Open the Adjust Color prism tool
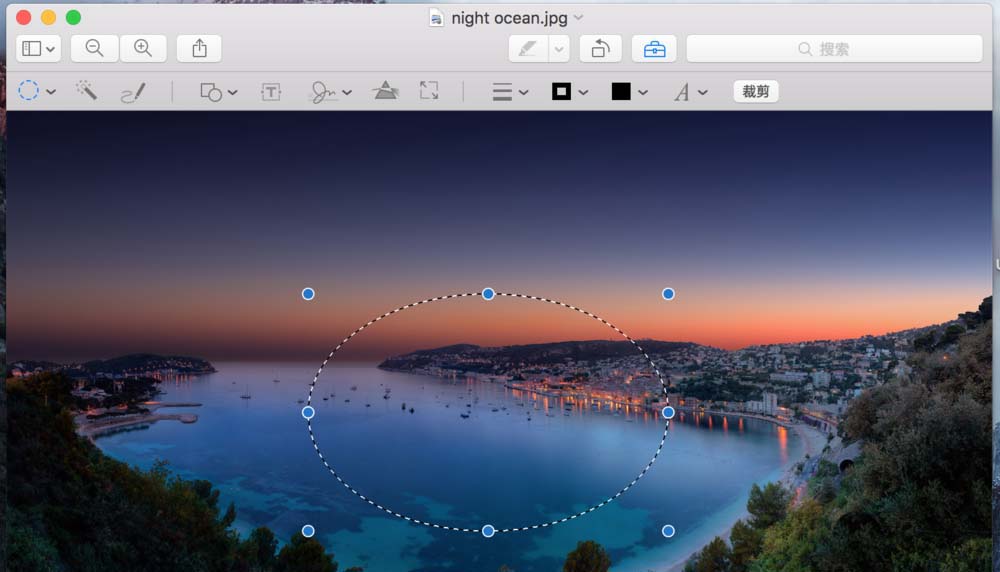1000x572 pixels. (x=385, y=91)
